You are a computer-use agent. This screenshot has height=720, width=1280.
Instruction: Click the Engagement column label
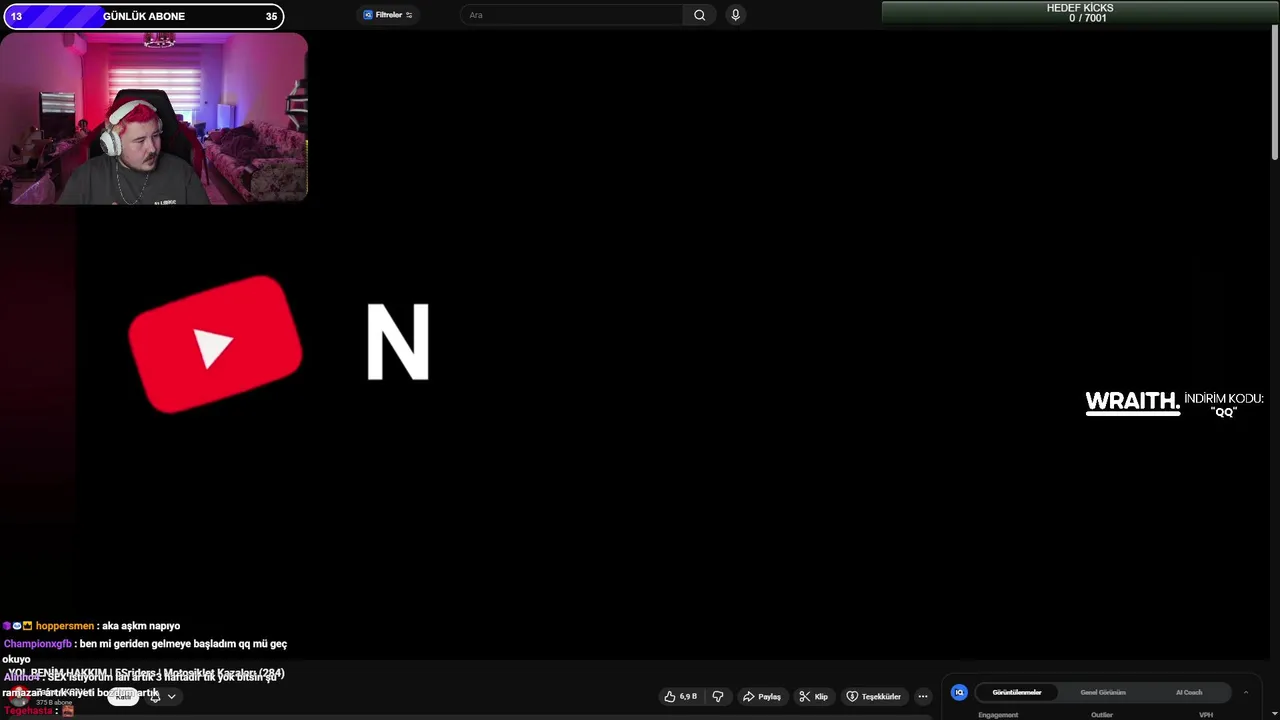click(x=998, y=715)
